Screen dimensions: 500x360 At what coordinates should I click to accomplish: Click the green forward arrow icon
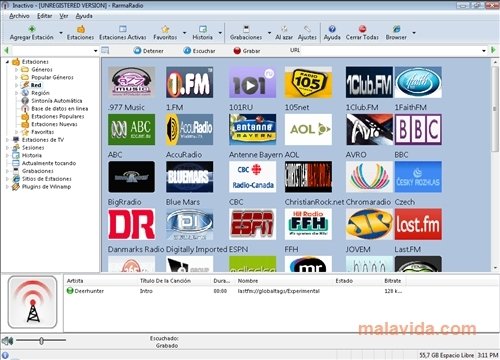click(x=494, y=50)
